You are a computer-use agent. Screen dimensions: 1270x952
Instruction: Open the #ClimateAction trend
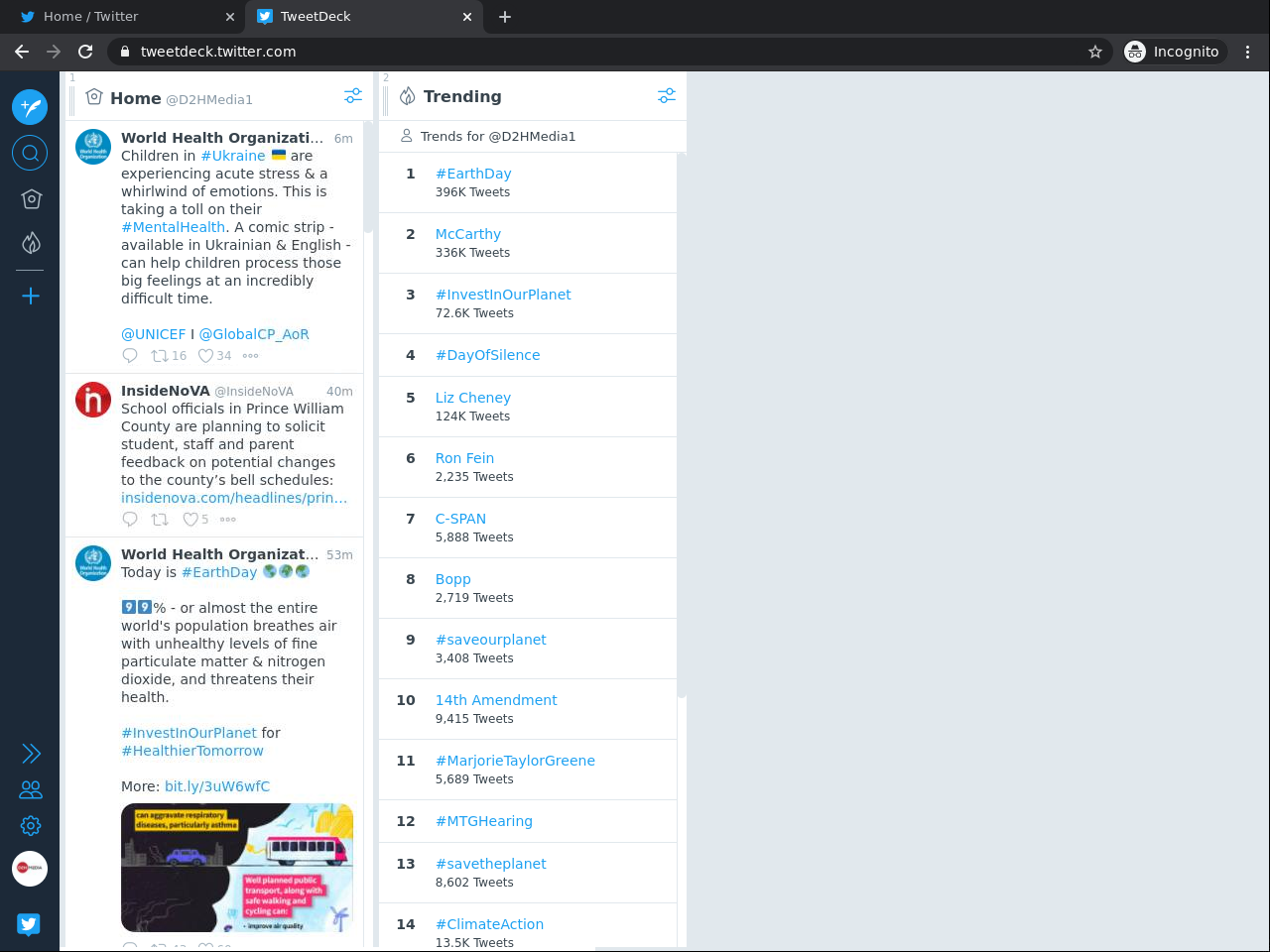(489, 924)
